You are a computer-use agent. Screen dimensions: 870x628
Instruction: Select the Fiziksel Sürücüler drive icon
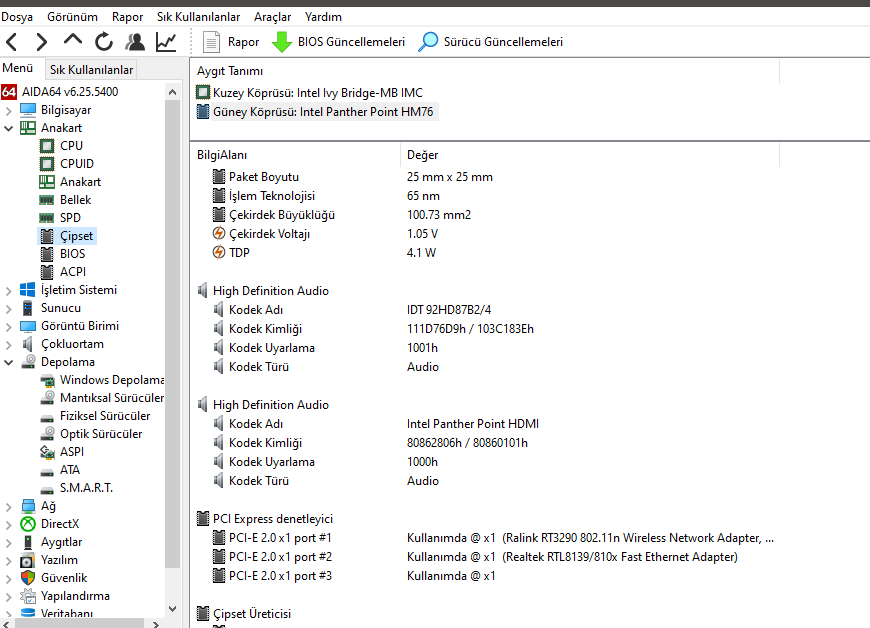pyautogui.click(x=47, y=417)
